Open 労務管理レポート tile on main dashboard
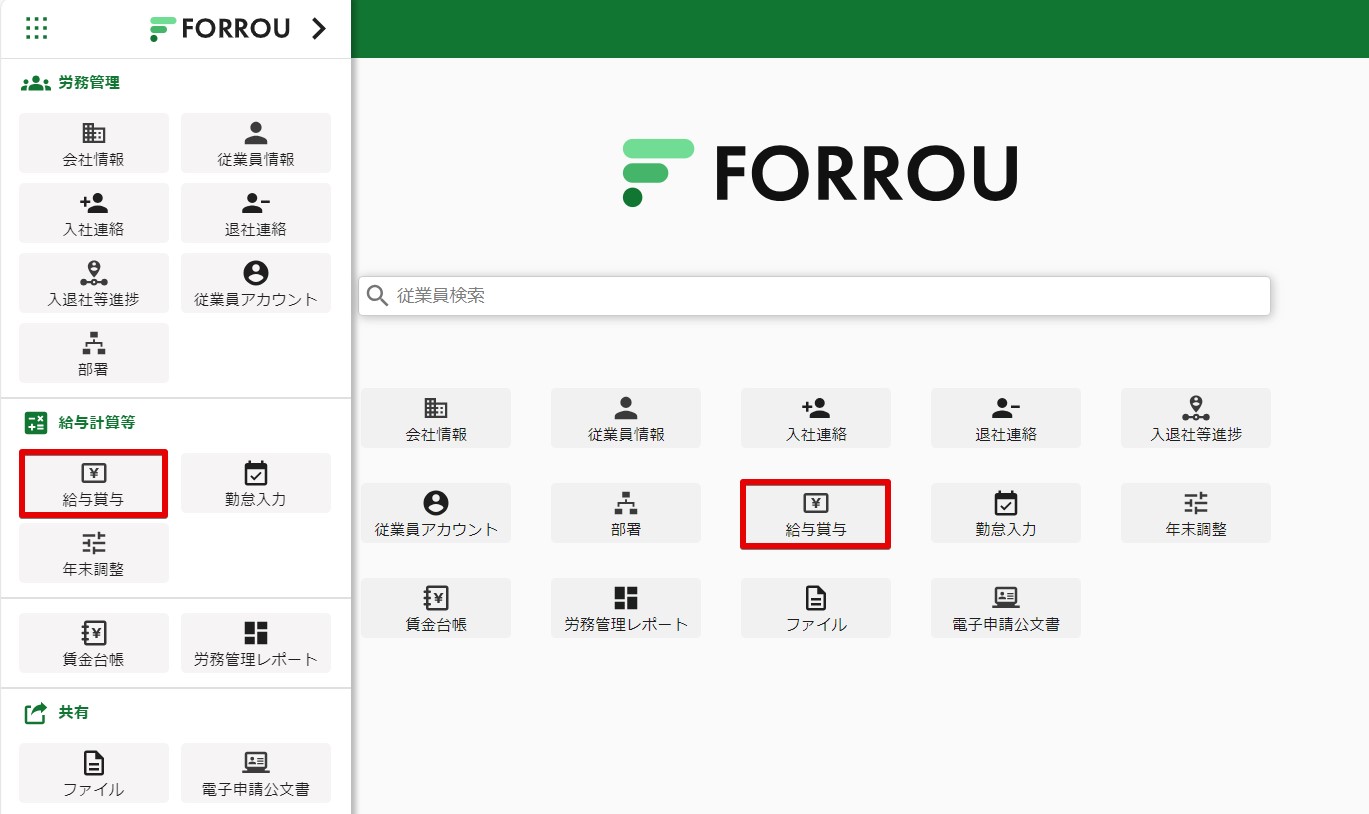 (x=626, y=608)
